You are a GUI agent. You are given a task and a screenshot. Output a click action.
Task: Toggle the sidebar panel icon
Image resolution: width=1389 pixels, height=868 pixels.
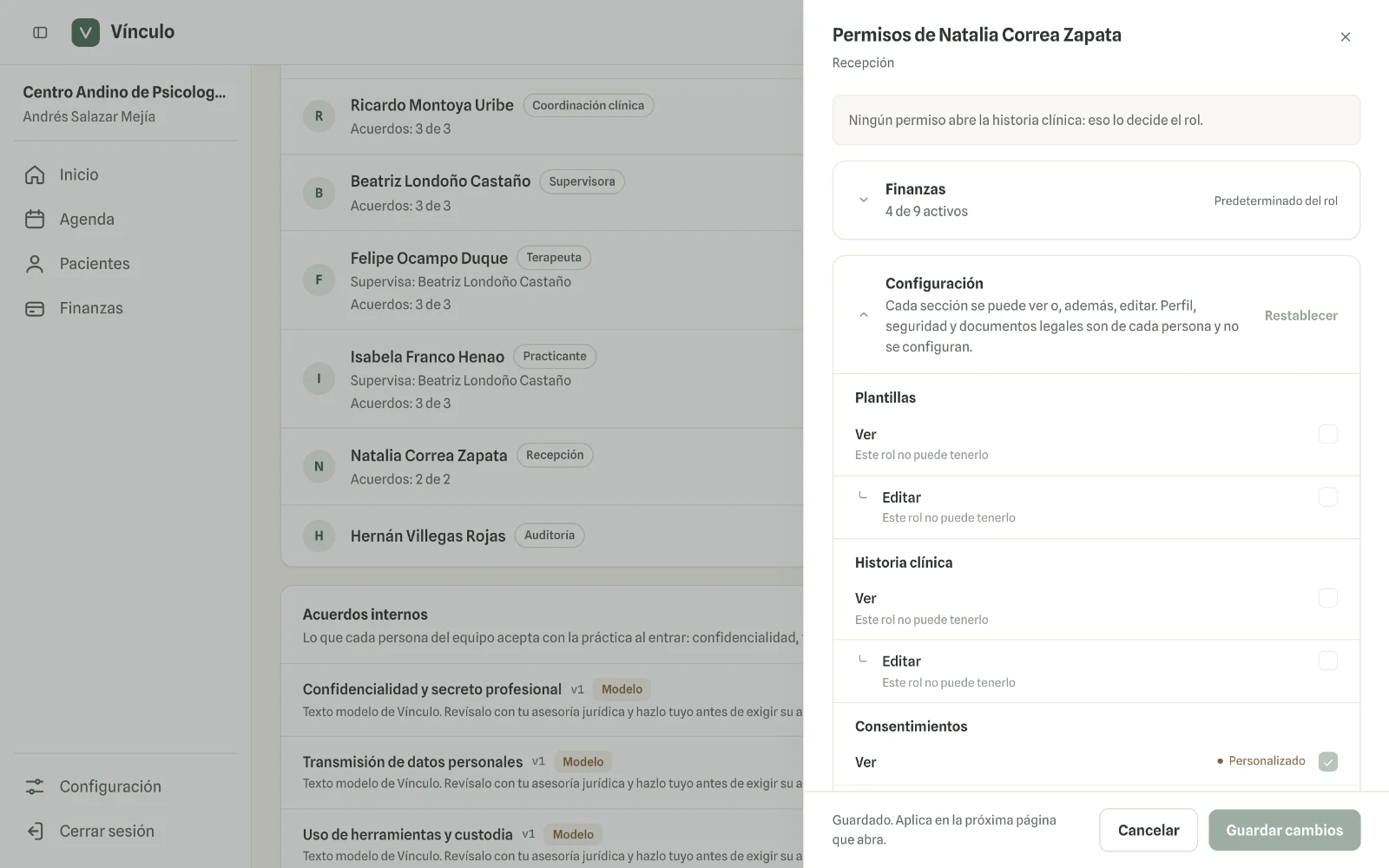40,32
